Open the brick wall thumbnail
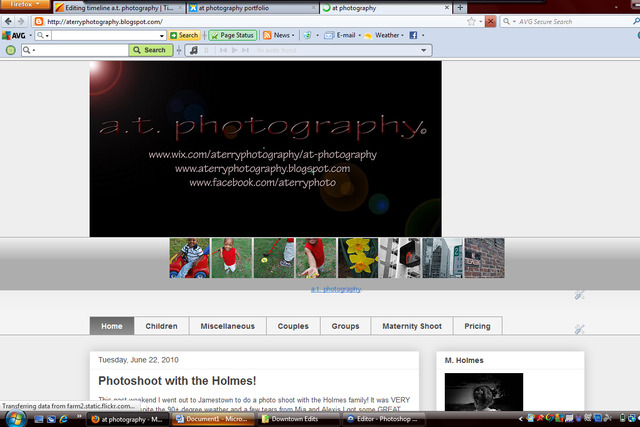Image resolution: width=640 pixels, height=427 pixels. point(484,258)
